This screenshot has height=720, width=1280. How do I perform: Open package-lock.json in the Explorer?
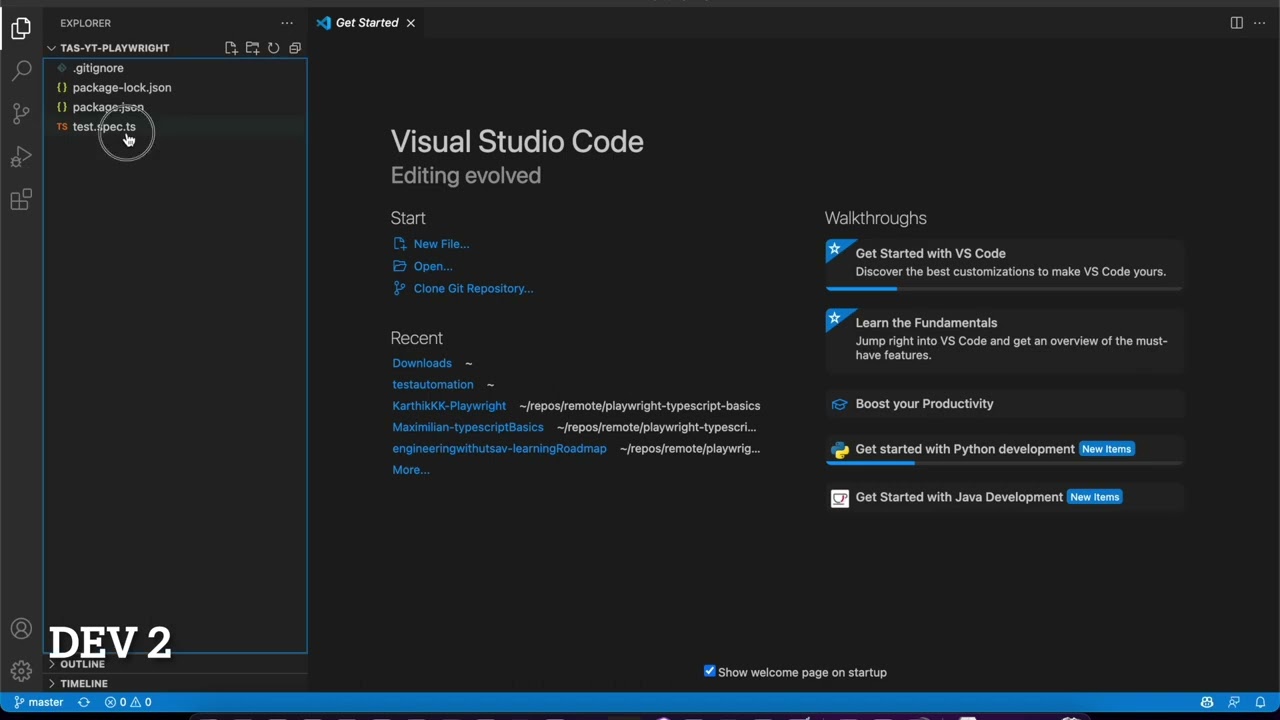[121, 87]
